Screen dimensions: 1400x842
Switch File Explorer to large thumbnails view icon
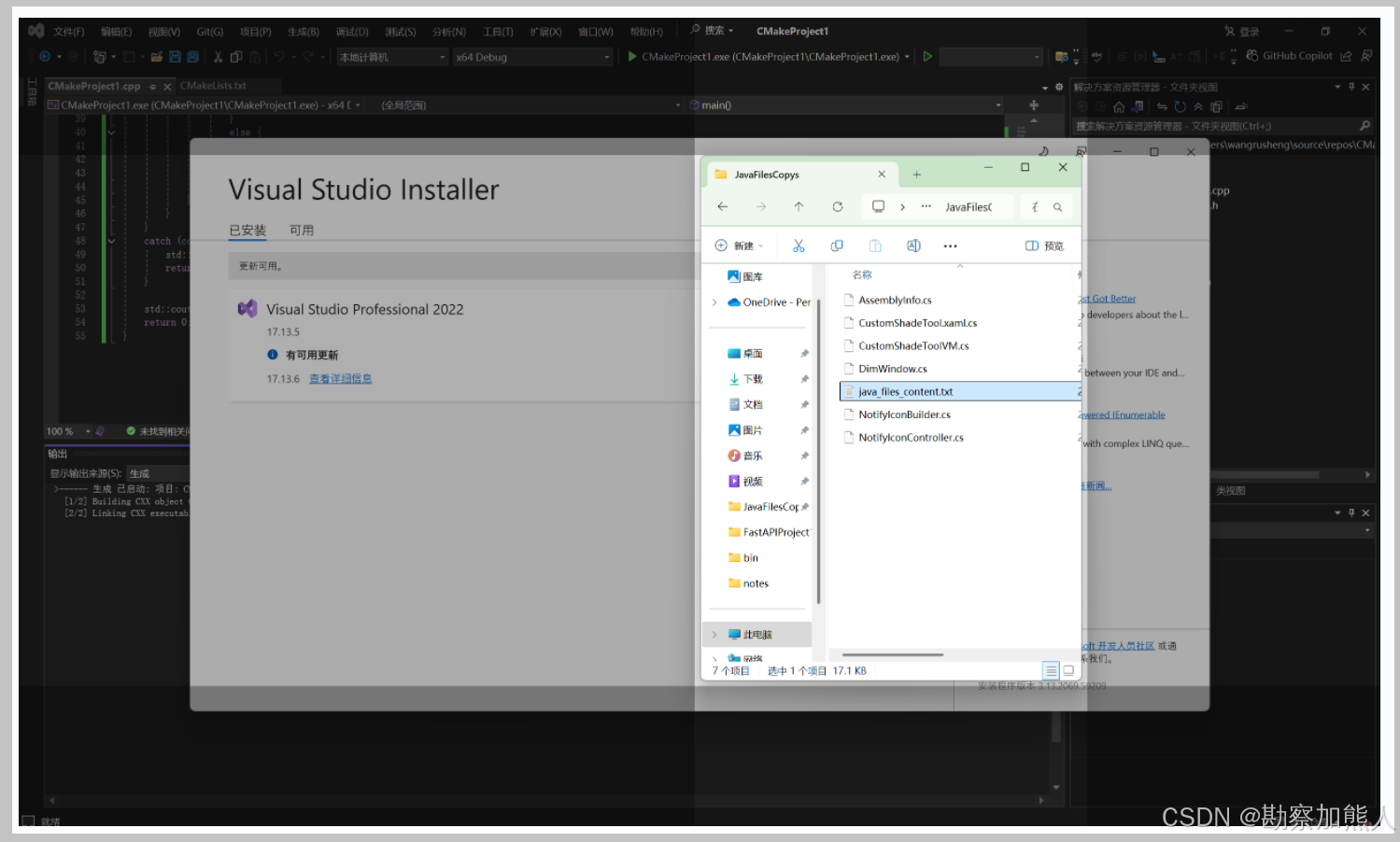click(x=1068, y=670)
